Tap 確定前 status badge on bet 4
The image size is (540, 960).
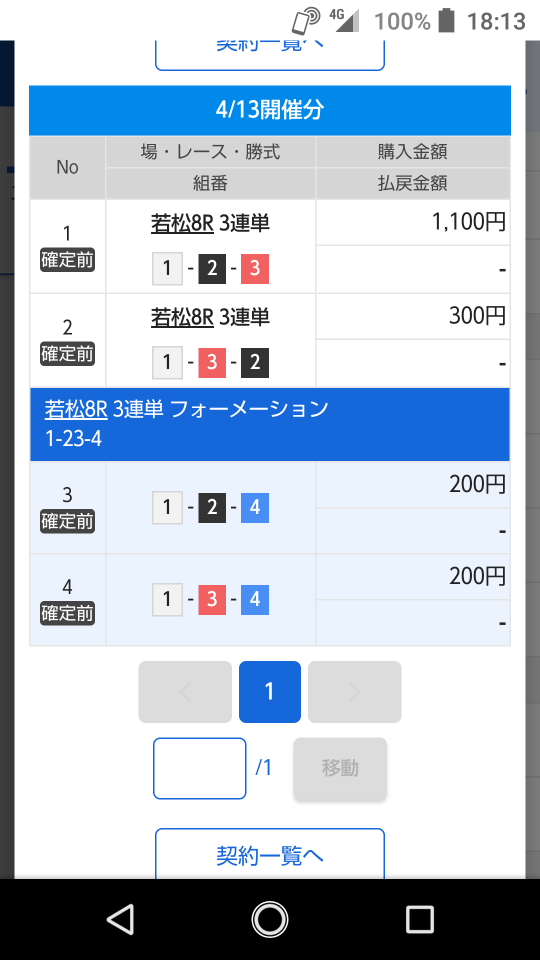(67, 613)
